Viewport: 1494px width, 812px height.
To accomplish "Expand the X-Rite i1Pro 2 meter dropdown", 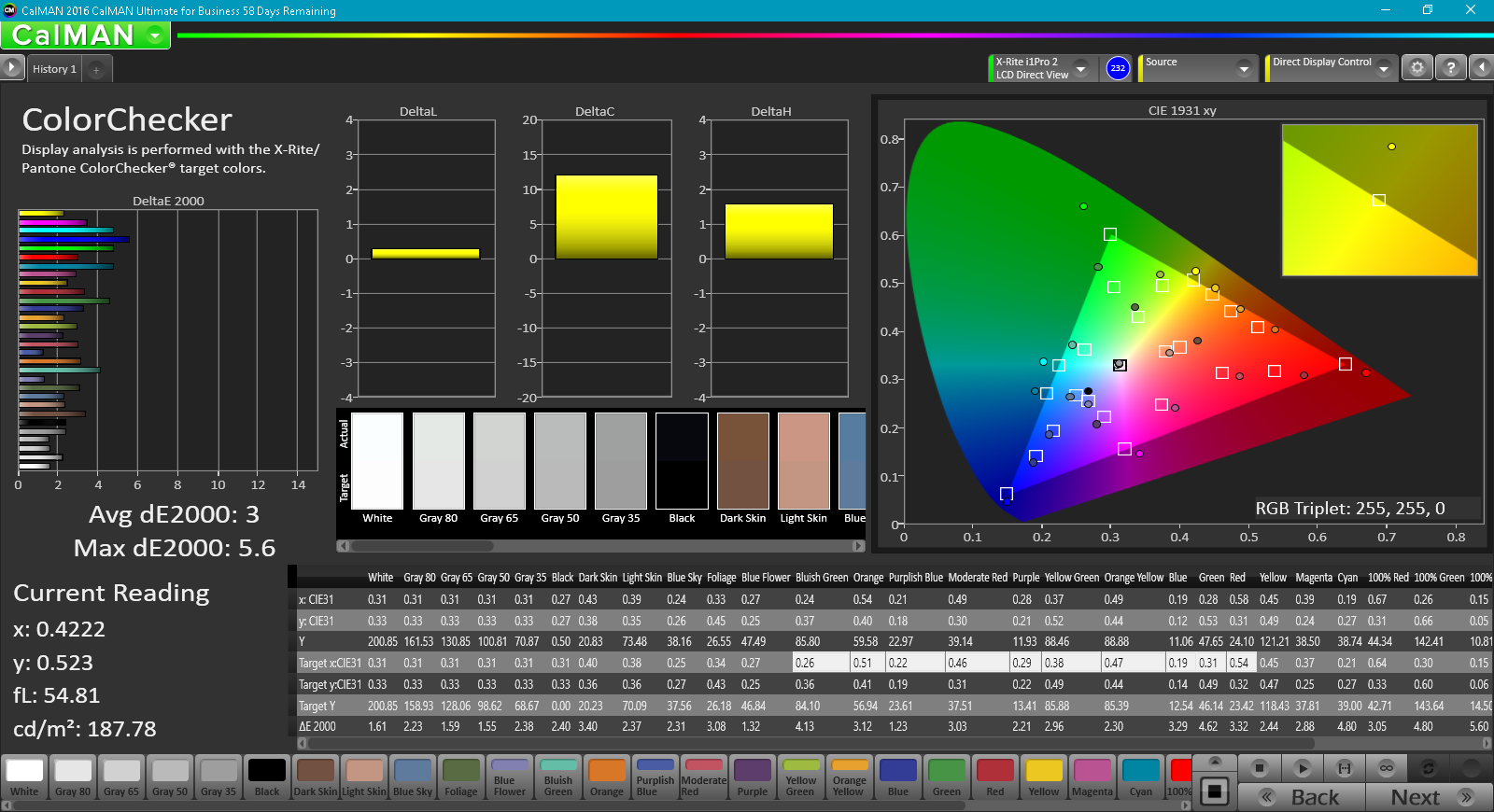I will point(1080,68).
